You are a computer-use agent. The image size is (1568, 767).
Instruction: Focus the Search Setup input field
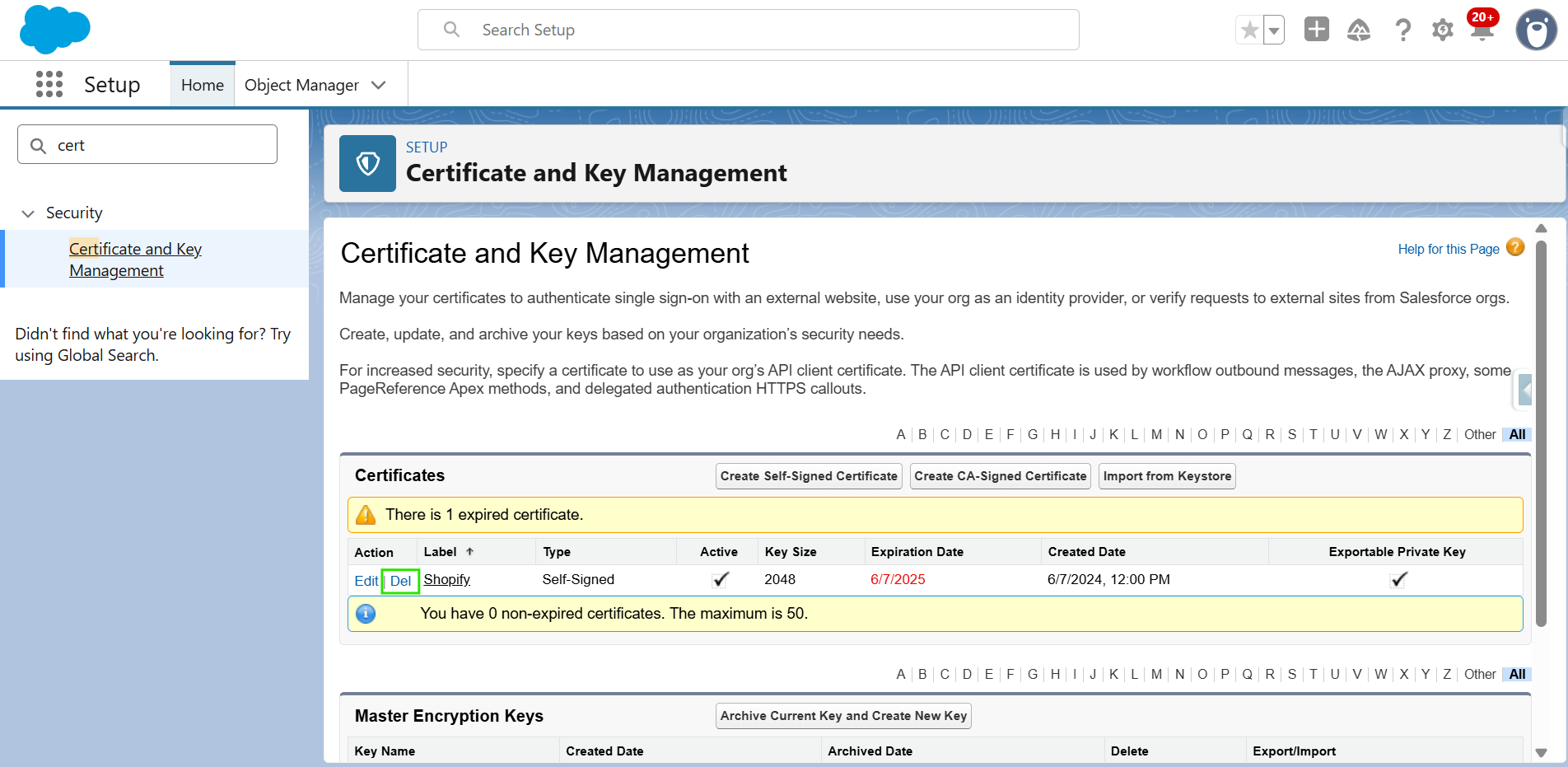point(748,30)
